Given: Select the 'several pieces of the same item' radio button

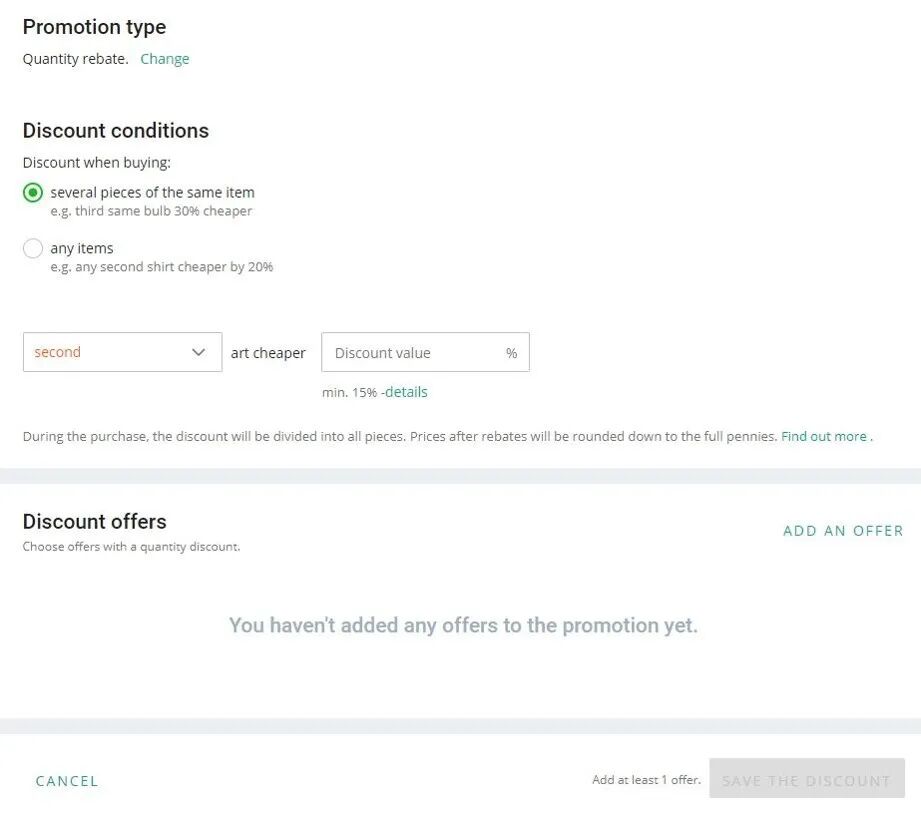Looking at the screenshot, I should pyautogui.click(x=33, y=193).
